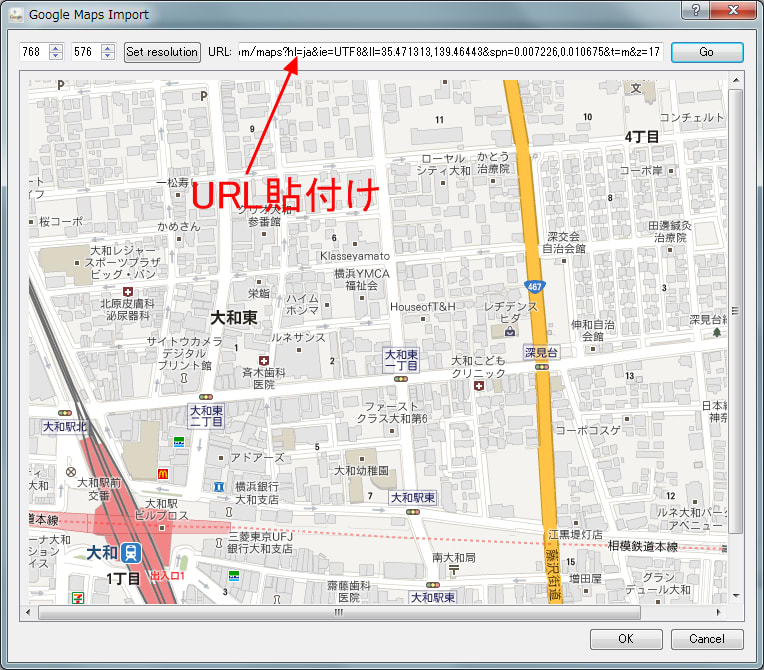Screen dimensions: 764x670
Task: Click the McDonald's icon on the map
Action: (162, 473)
